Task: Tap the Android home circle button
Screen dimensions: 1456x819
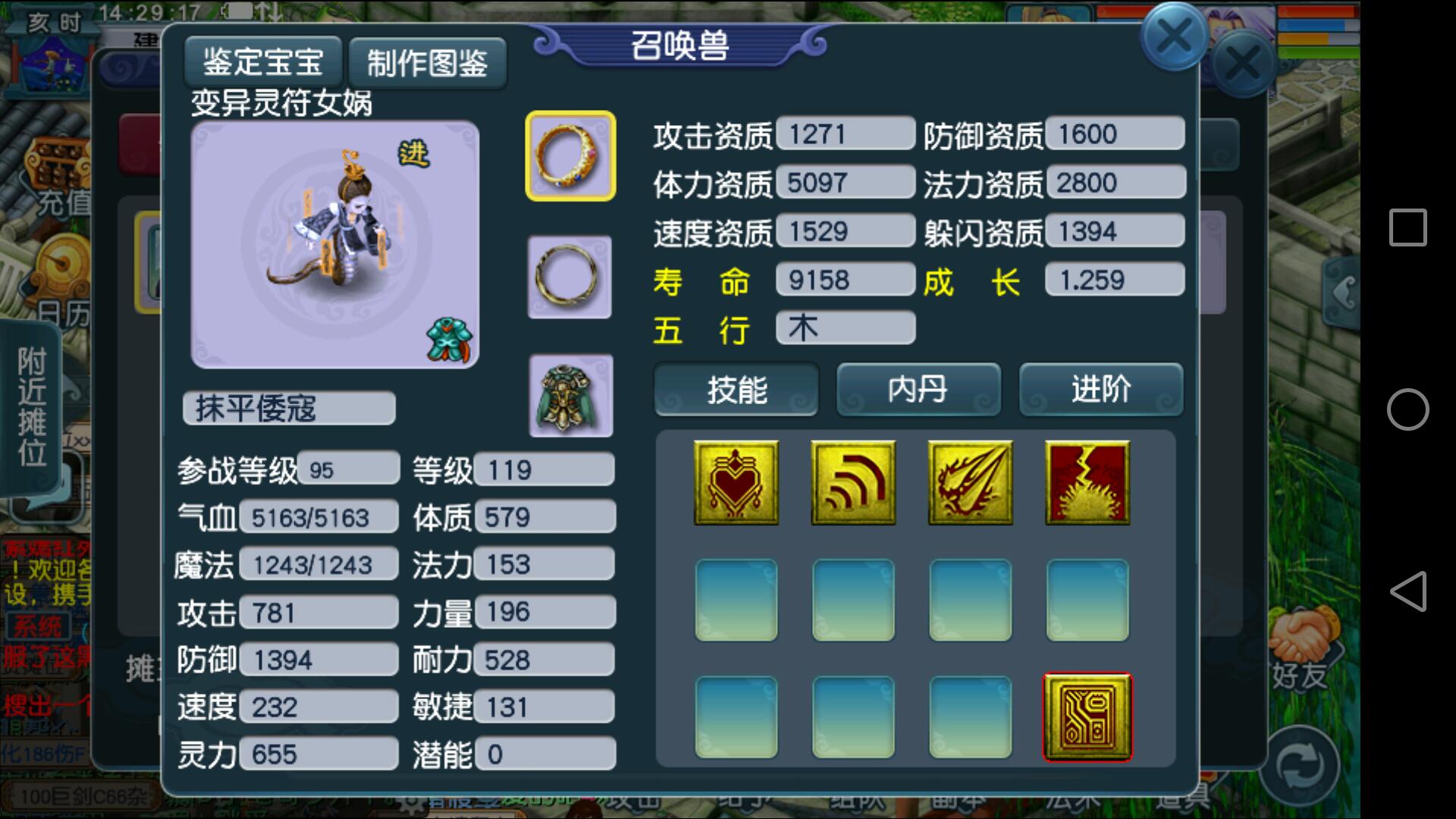Action: tap(1407, 409)
